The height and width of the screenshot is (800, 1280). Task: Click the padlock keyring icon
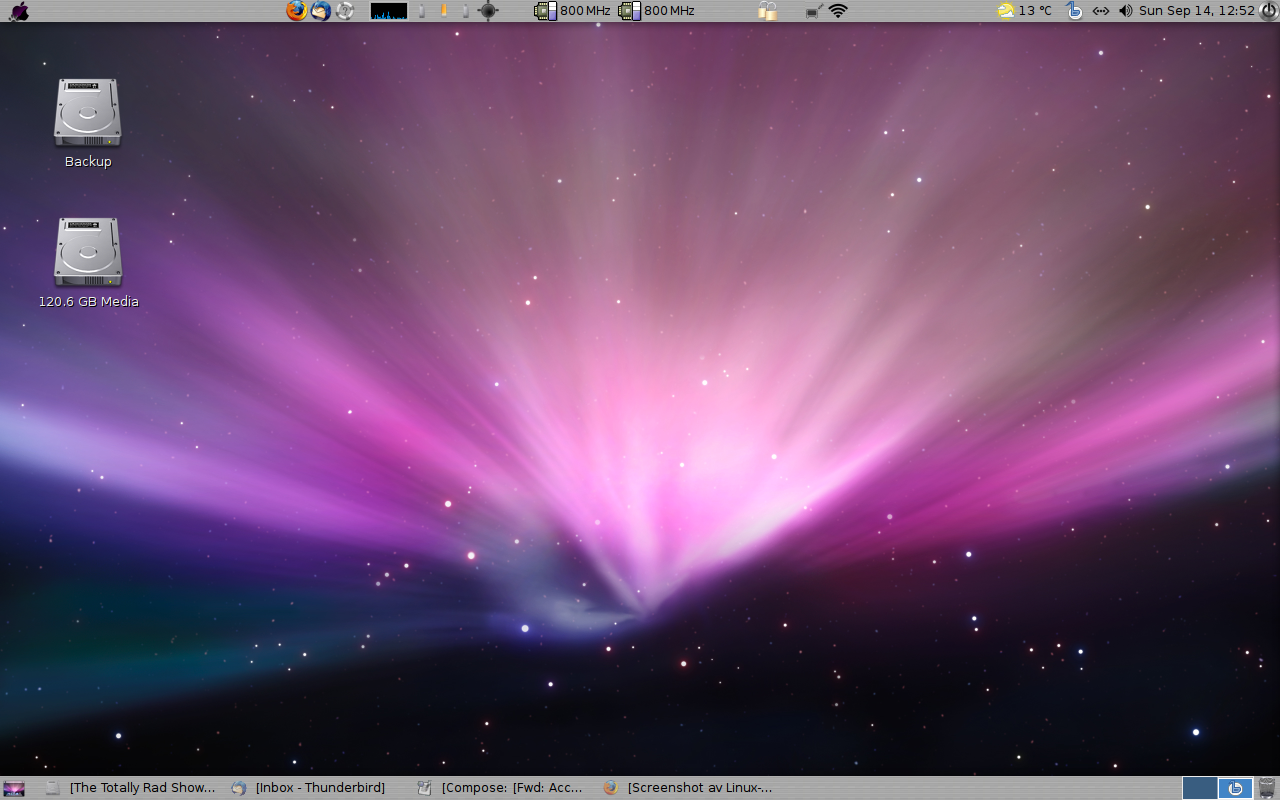pos(768,11)
